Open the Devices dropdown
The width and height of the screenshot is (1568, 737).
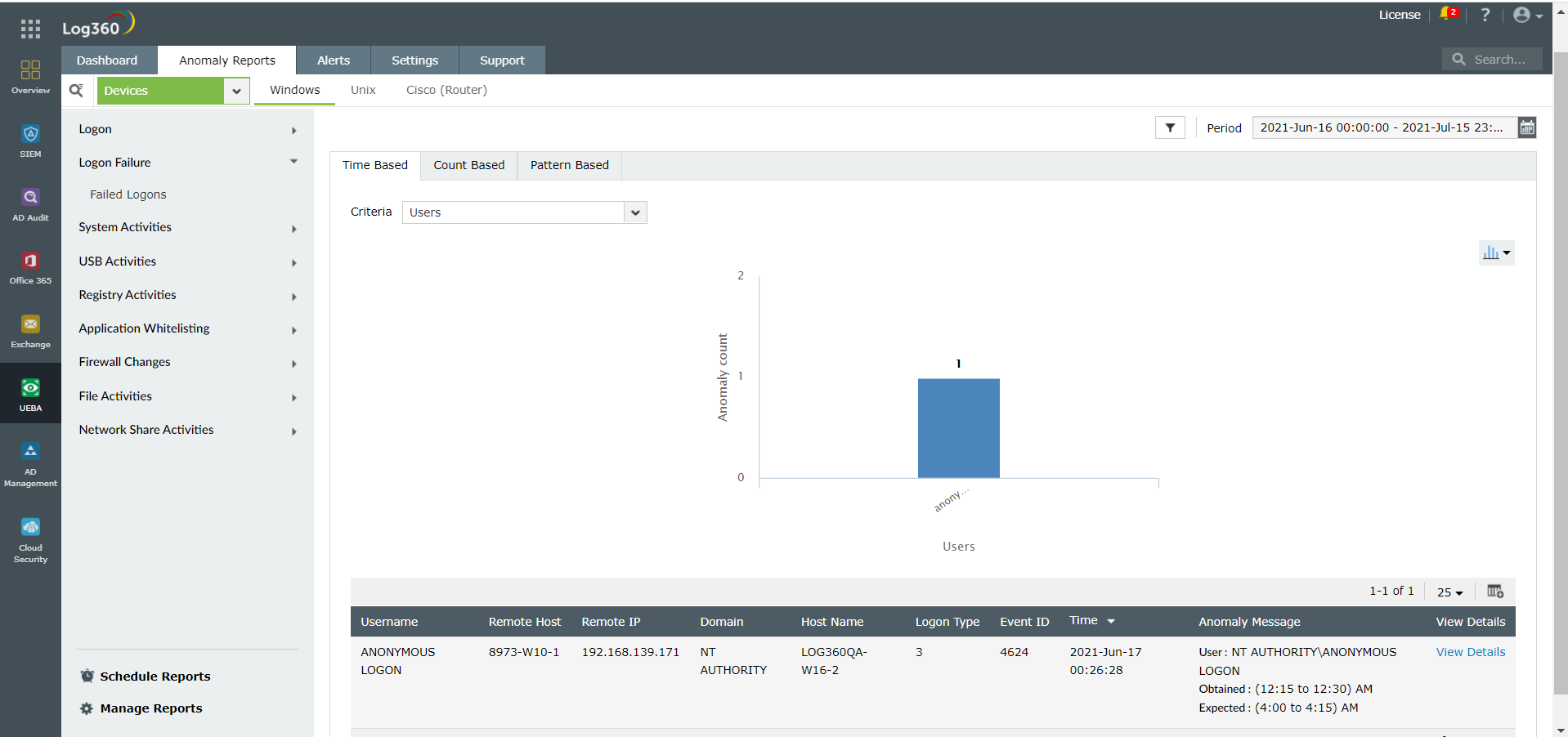tap(172, 91)
